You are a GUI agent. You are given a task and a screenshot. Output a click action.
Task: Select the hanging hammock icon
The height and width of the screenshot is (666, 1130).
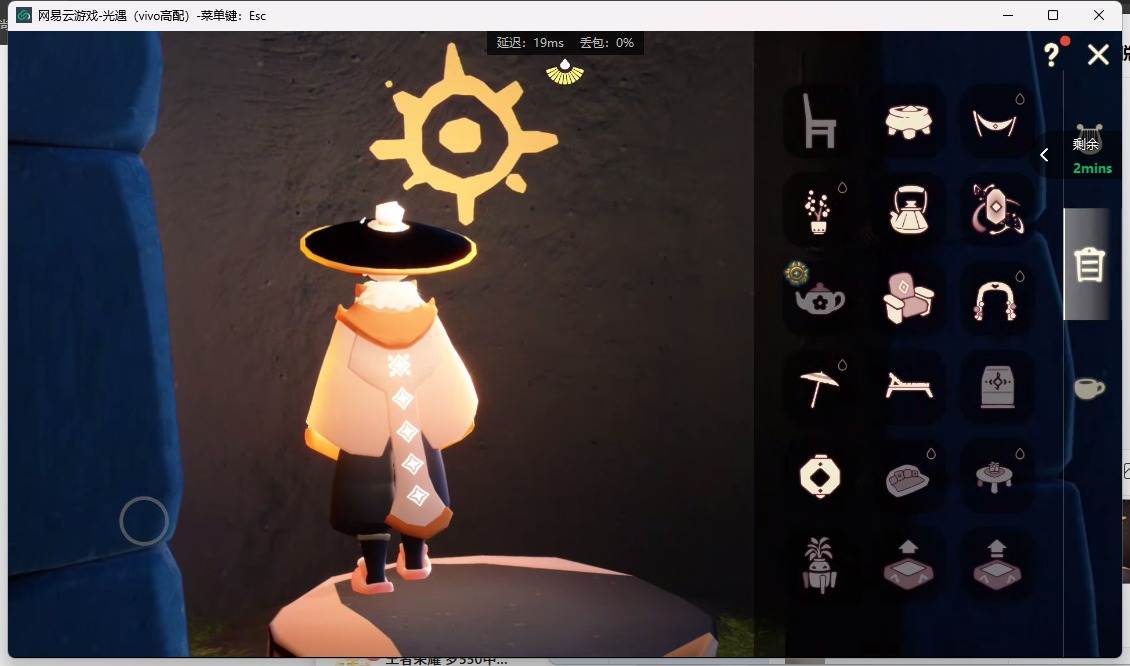pyautogui.click(x=995, y=123)
